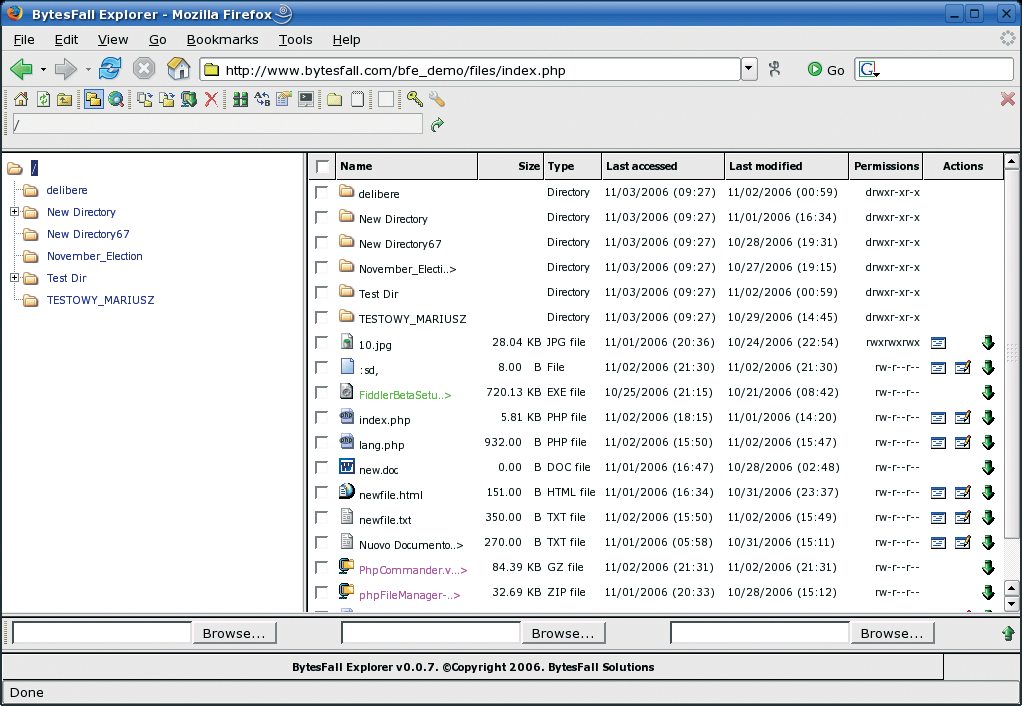This screenshot has width=1022, height=706.
Task: Click the home icon in the explorer toolbar
Action: pos(21,99)
